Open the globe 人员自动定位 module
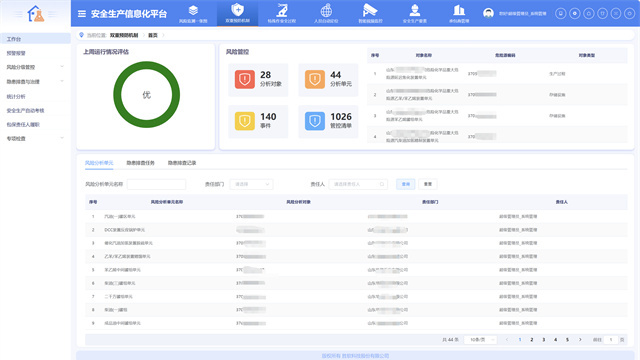640x360 pixels. 326,10
